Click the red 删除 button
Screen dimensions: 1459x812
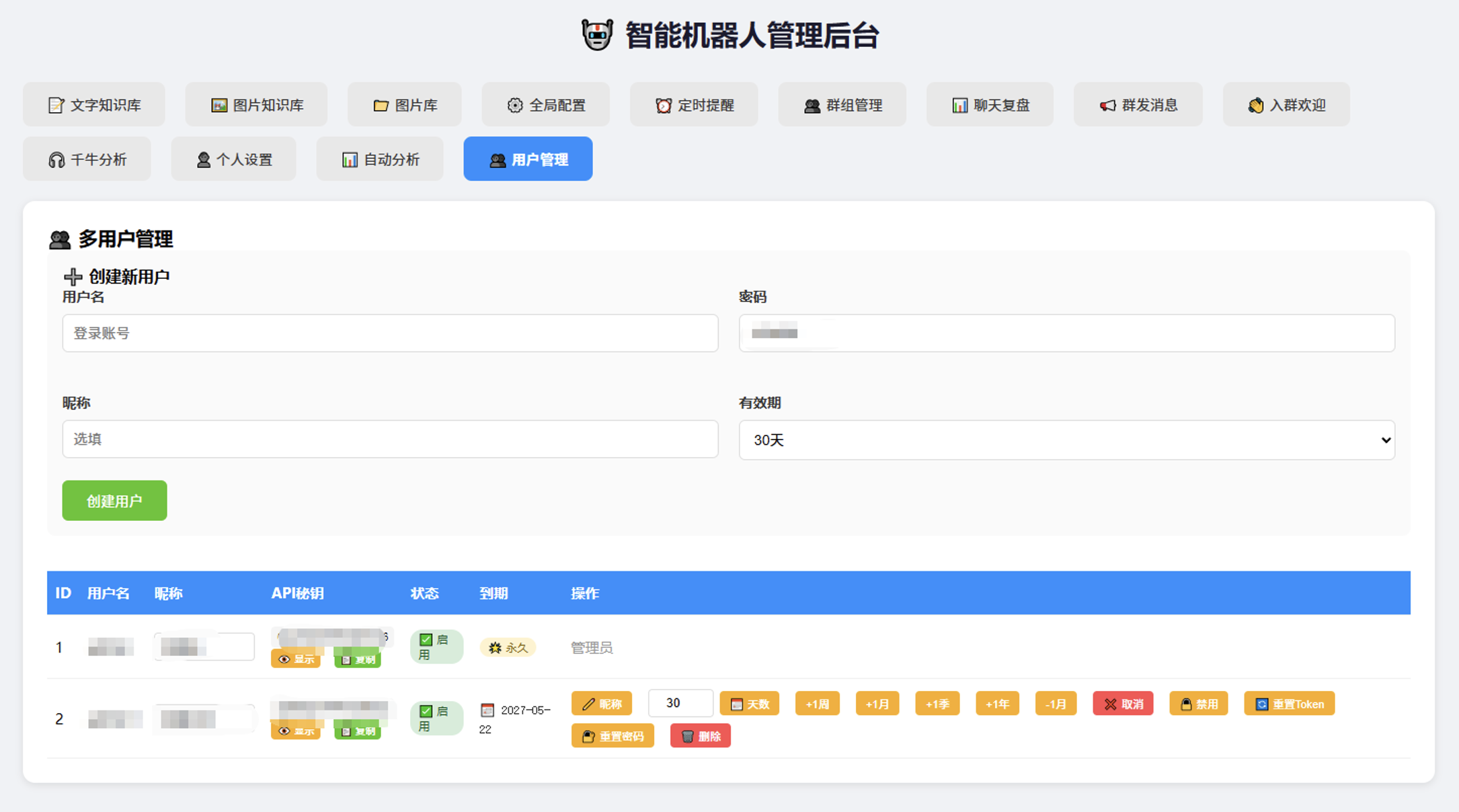click(x=701, y=736)
